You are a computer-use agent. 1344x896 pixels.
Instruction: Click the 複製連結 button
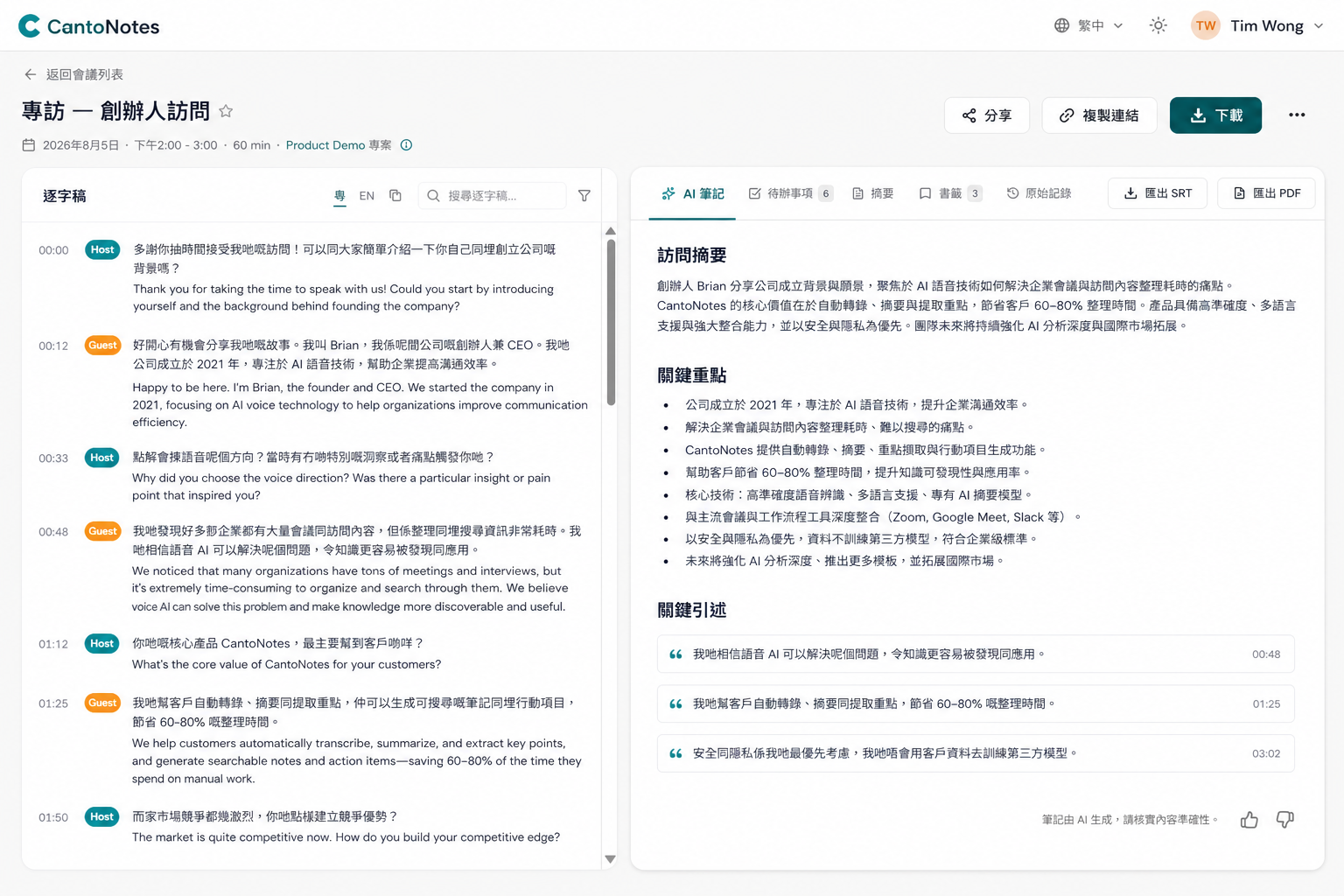(1099, 115)
